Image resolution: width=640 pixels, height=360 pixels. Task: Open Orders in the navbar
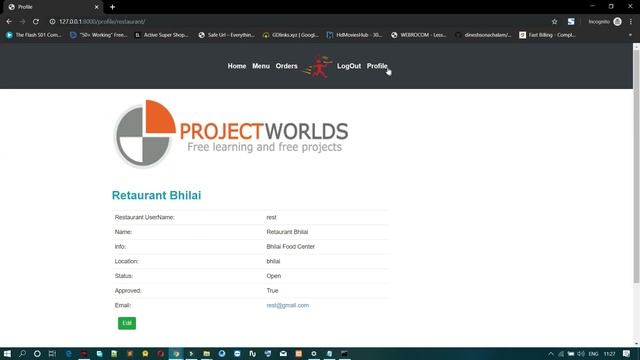coord(287,66)
